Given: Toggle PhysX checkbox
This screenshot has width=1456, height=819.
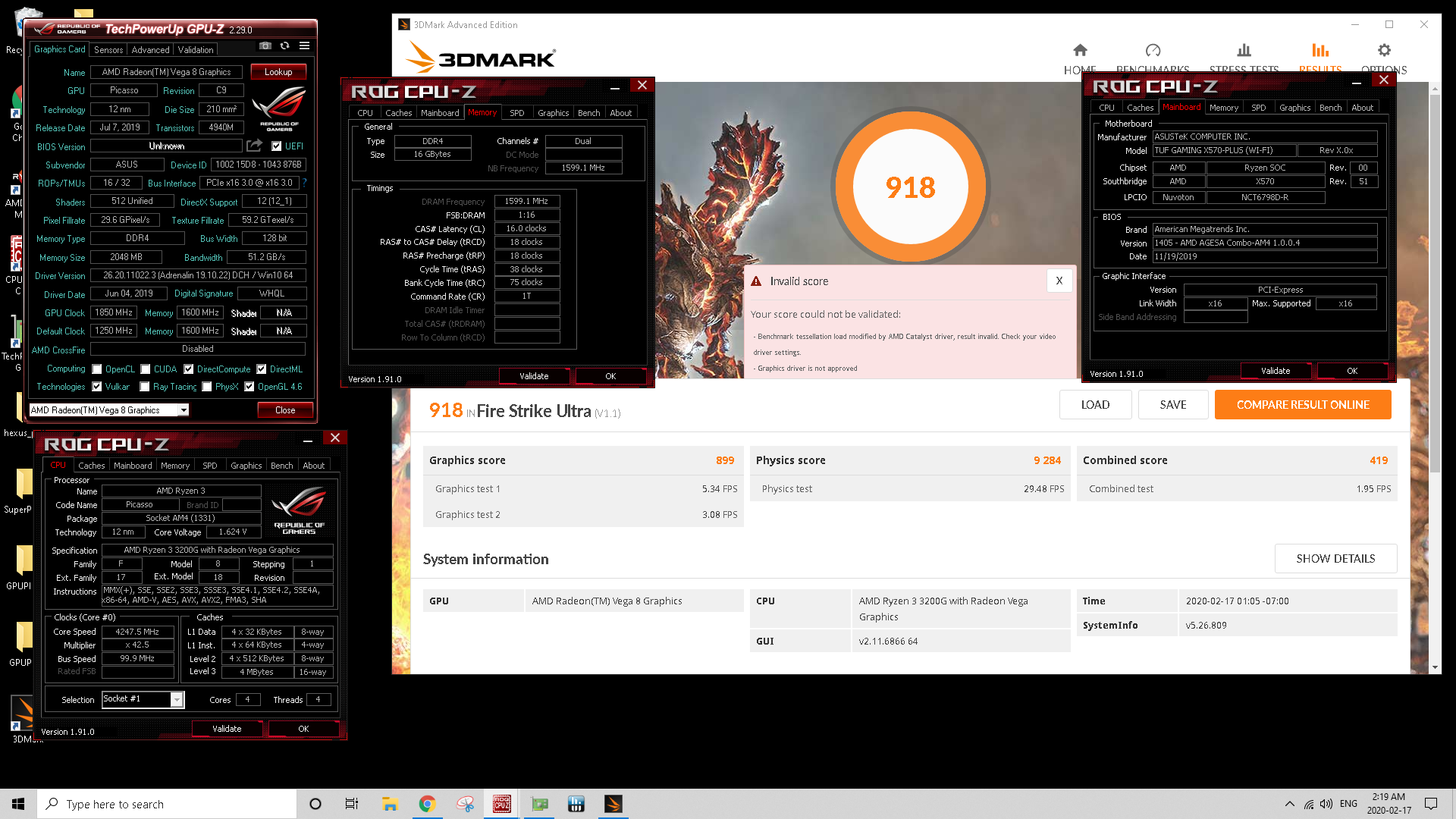Looking at the screenshot, I should pyautogui.click(x=206, y=387).
